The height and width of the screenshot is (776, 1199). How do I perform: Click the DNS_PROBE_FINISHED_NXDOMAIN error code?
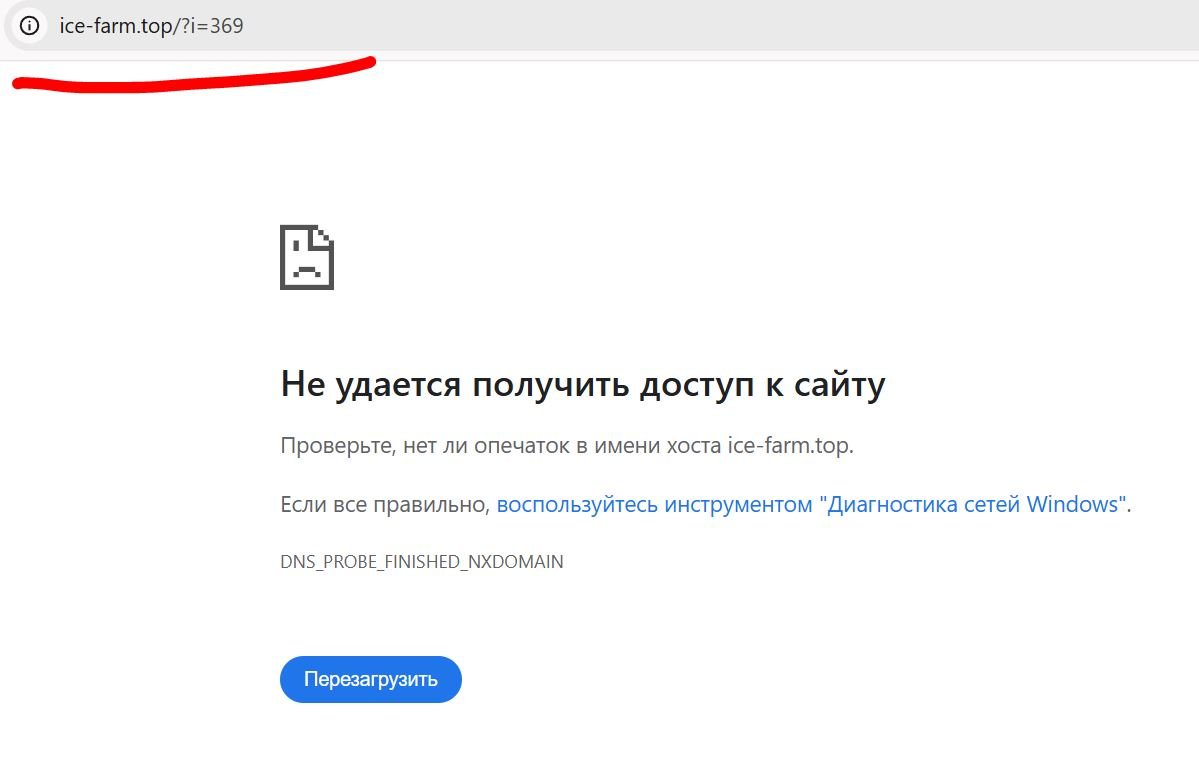coord(421,562)
